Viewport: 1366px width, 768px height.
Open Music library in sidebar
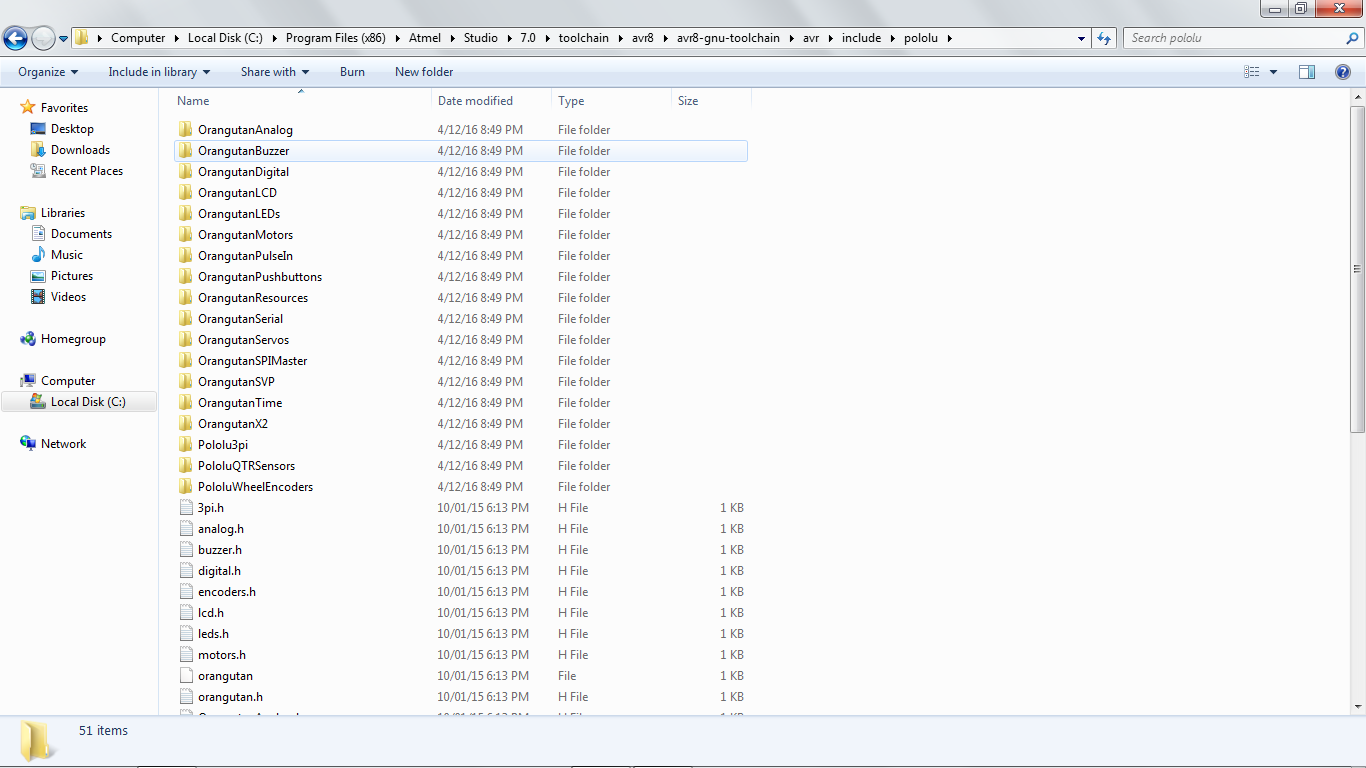click(67, 255)
